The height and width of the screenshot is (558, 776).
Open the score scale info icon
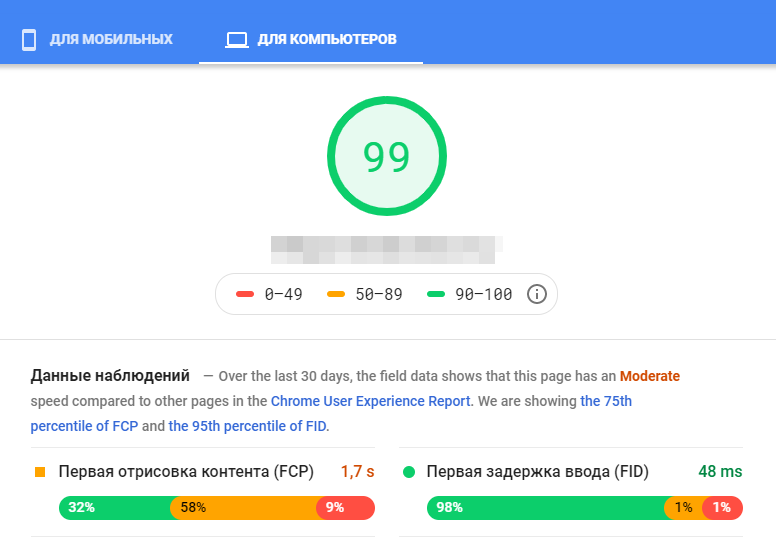pyautogui.click(x=537, y=294)
